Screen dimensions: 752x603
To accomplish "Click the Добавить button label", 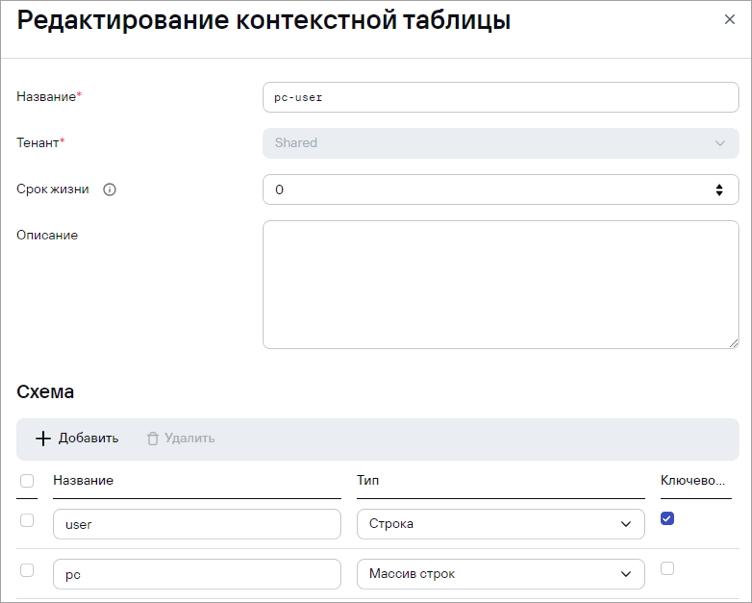I will pyautogui.click(x=88, y=438).
